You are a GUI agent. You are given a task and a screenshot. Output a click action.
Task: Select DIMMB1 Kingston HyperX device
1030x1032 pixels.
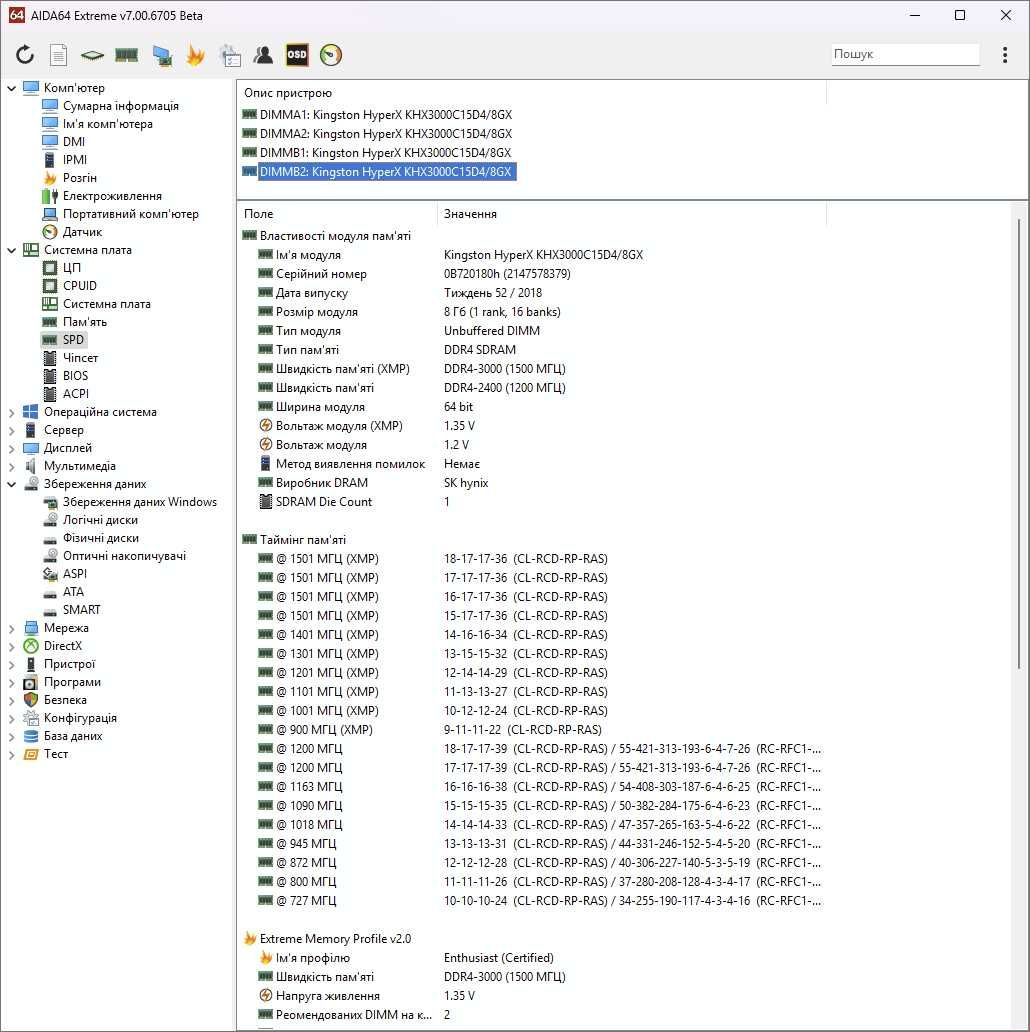(x=385, y=153)
